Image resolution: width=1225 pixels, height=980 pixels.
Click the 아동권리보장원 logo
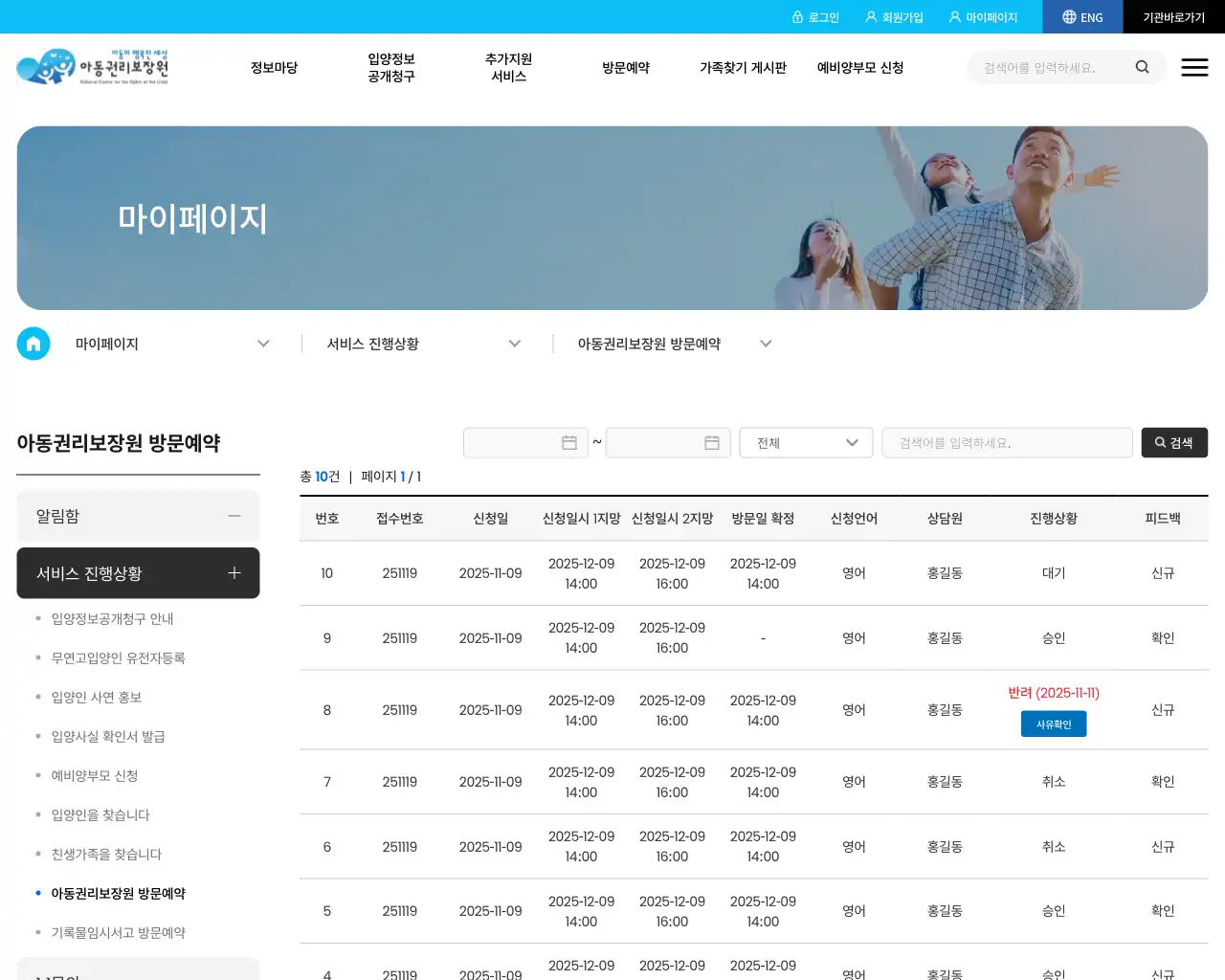[x=91, y=66]
